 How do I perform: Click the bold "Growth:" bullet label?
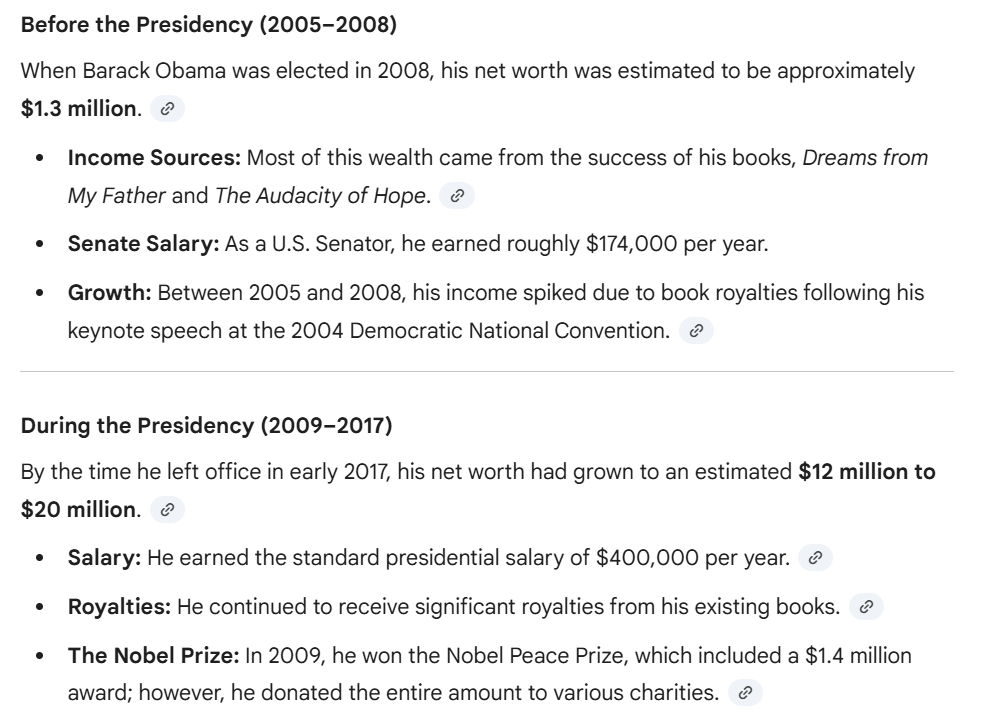(110, 293)
